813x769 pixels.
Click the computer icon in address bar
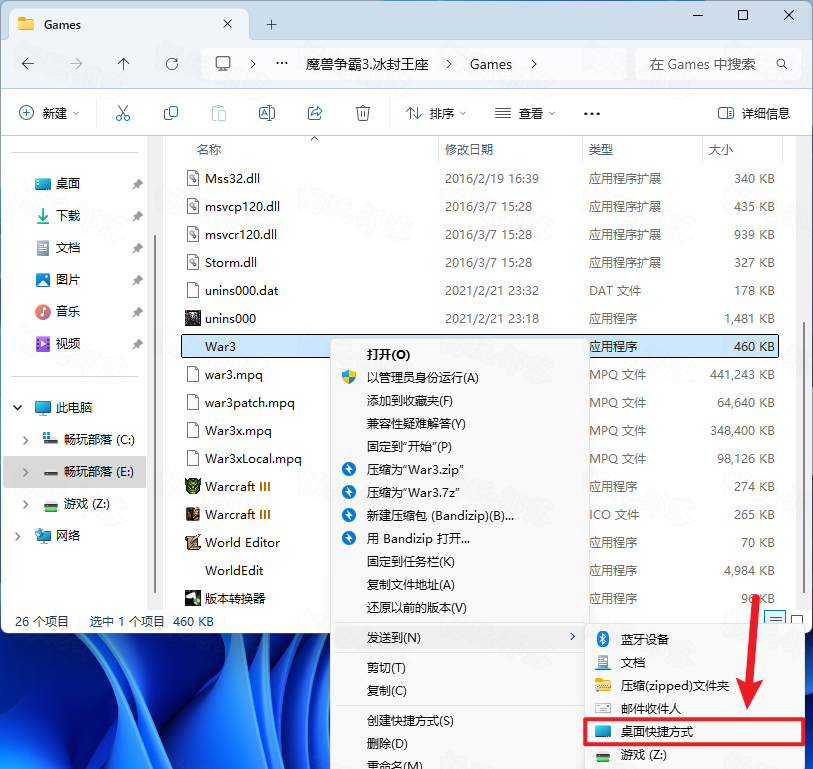coord(223,64)
